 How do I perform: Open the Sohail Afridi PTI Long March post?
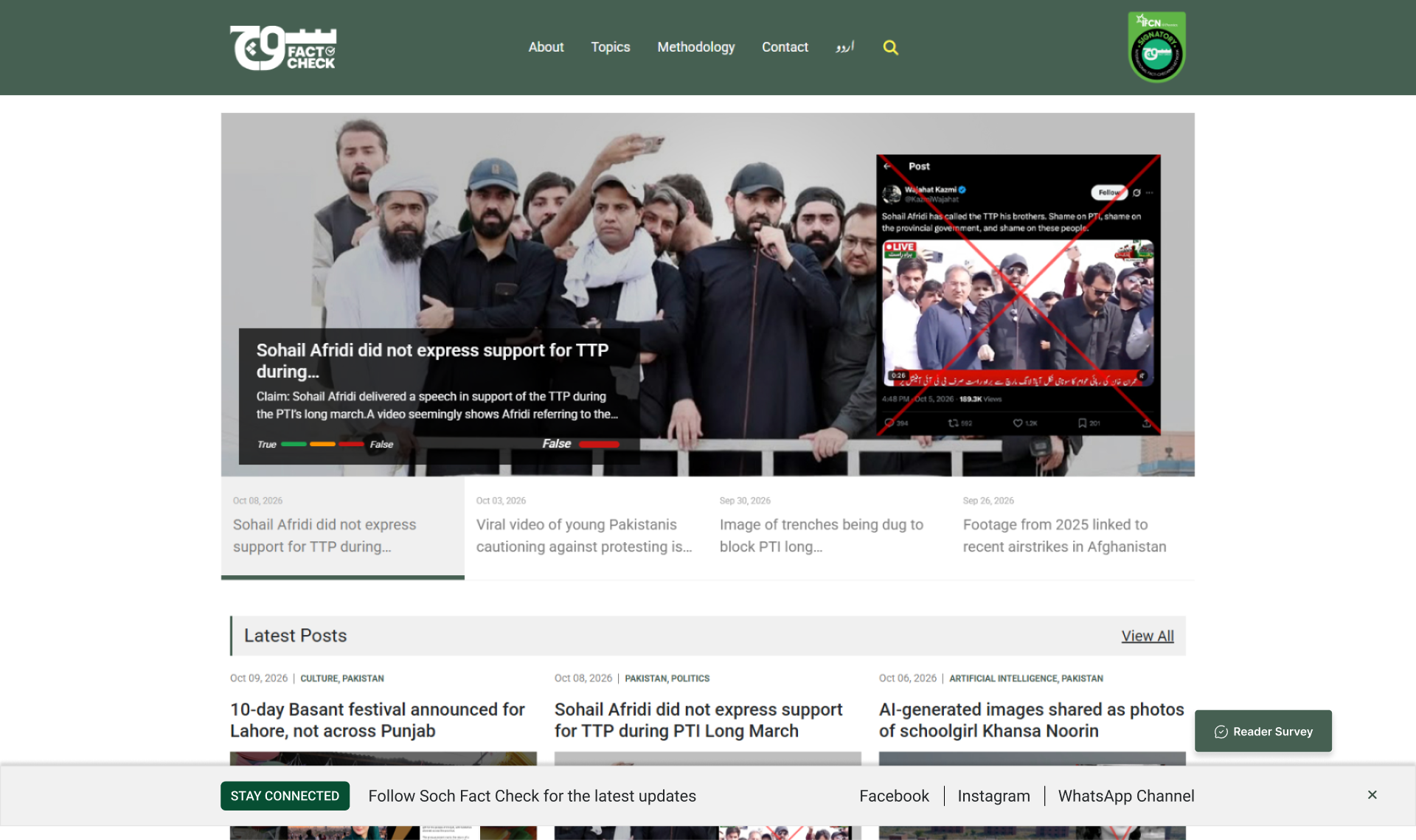[x=698, y=720]
